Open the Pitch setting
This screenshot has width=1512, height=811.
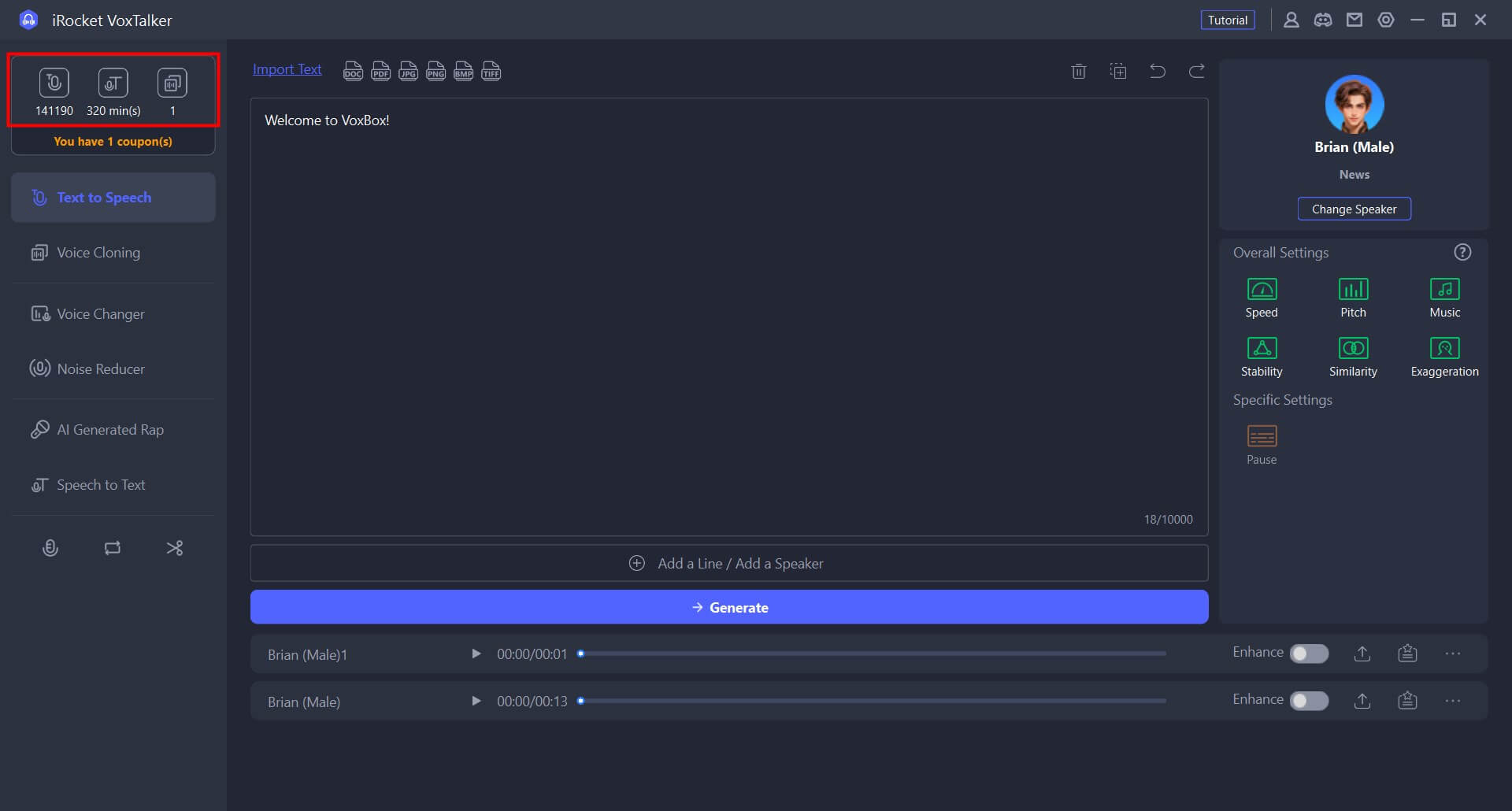[x=1353, y=298]
